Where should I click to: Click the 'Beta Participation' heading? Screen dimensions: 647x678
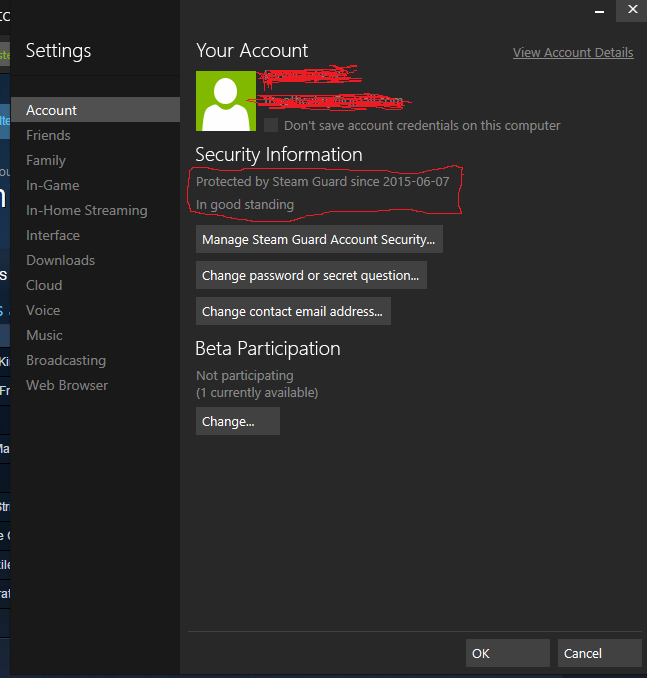[x=268, y=349]
